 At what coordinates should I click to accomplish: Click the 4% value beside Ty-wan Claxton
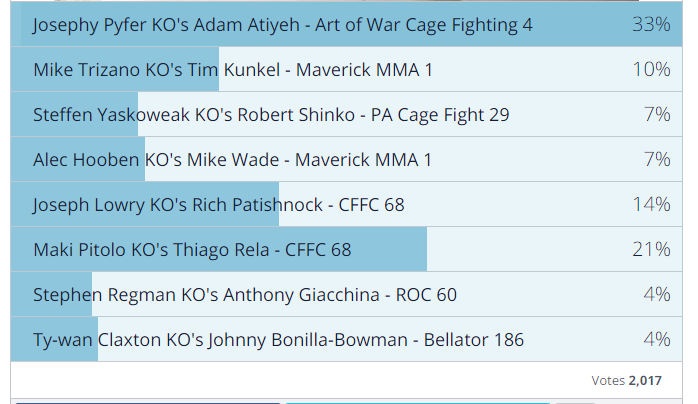(x=657, y=339)
